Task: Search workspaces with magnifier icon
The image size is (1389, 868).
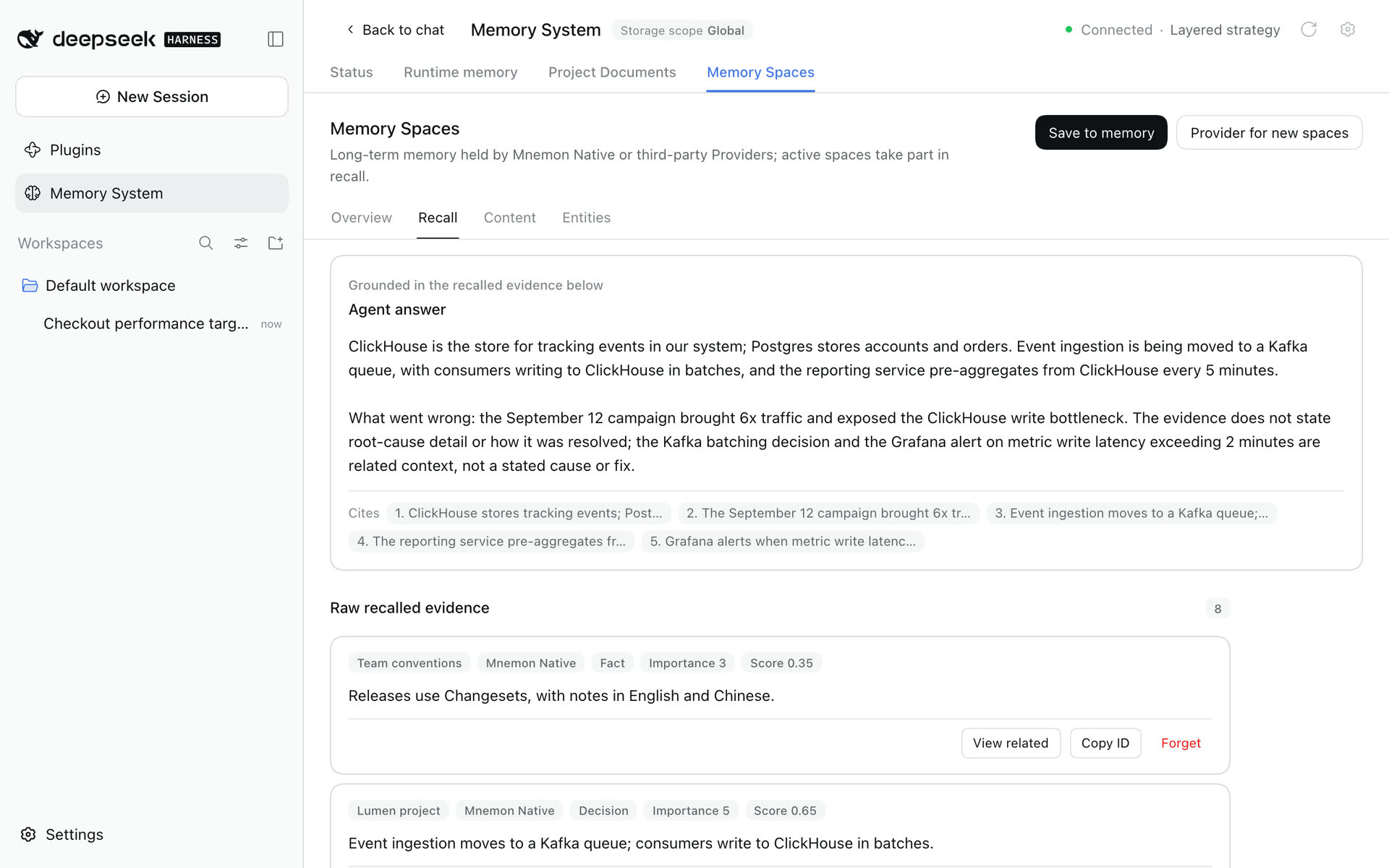Action: click(x=206, y=243)
